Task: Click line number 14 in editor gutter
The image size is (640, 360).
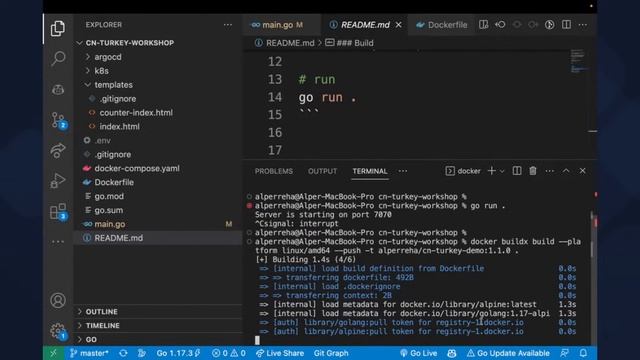Action: tap(275, 97)
